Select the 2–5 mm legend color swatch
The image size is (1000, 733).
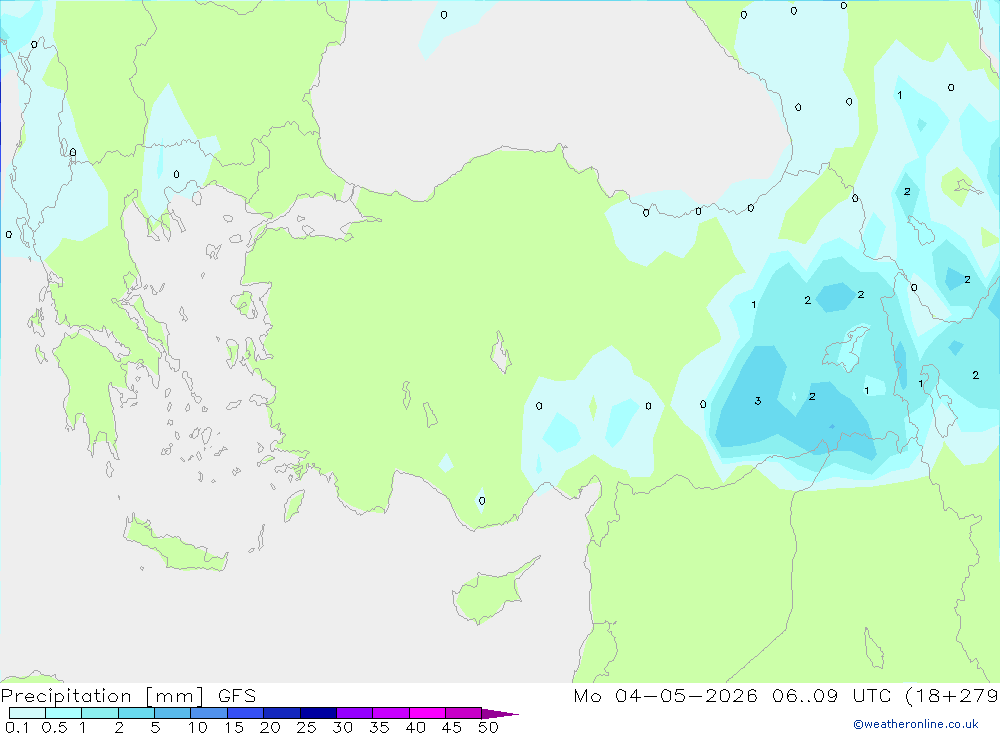(x=136, y=713)
